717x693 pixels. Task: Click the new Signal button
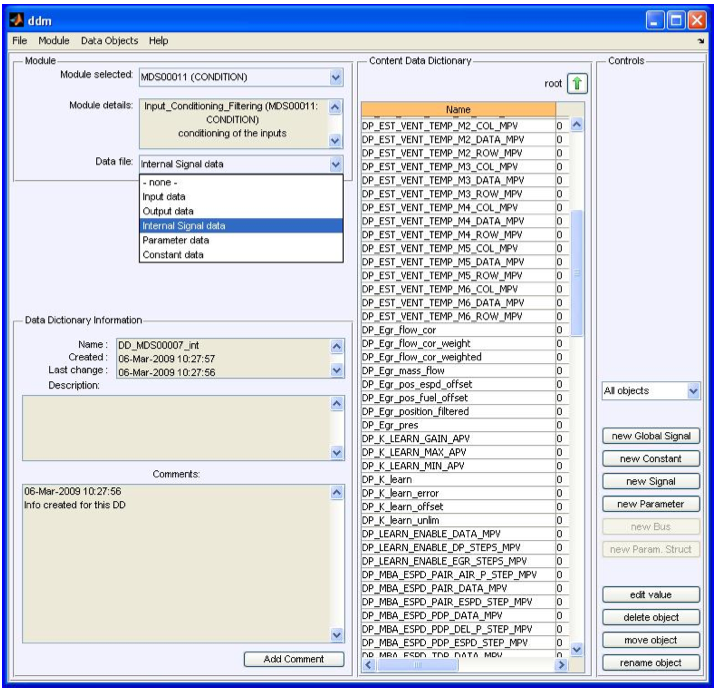(x=651, y=481)
